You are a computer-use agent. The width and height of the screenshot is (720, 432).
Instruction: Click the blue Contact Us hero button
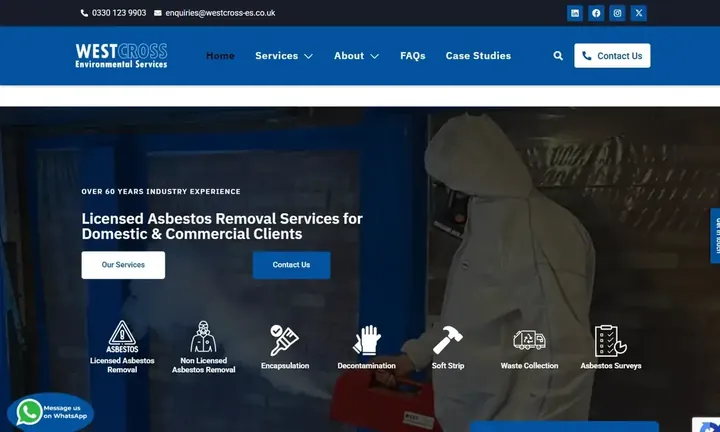pos(291,265)
